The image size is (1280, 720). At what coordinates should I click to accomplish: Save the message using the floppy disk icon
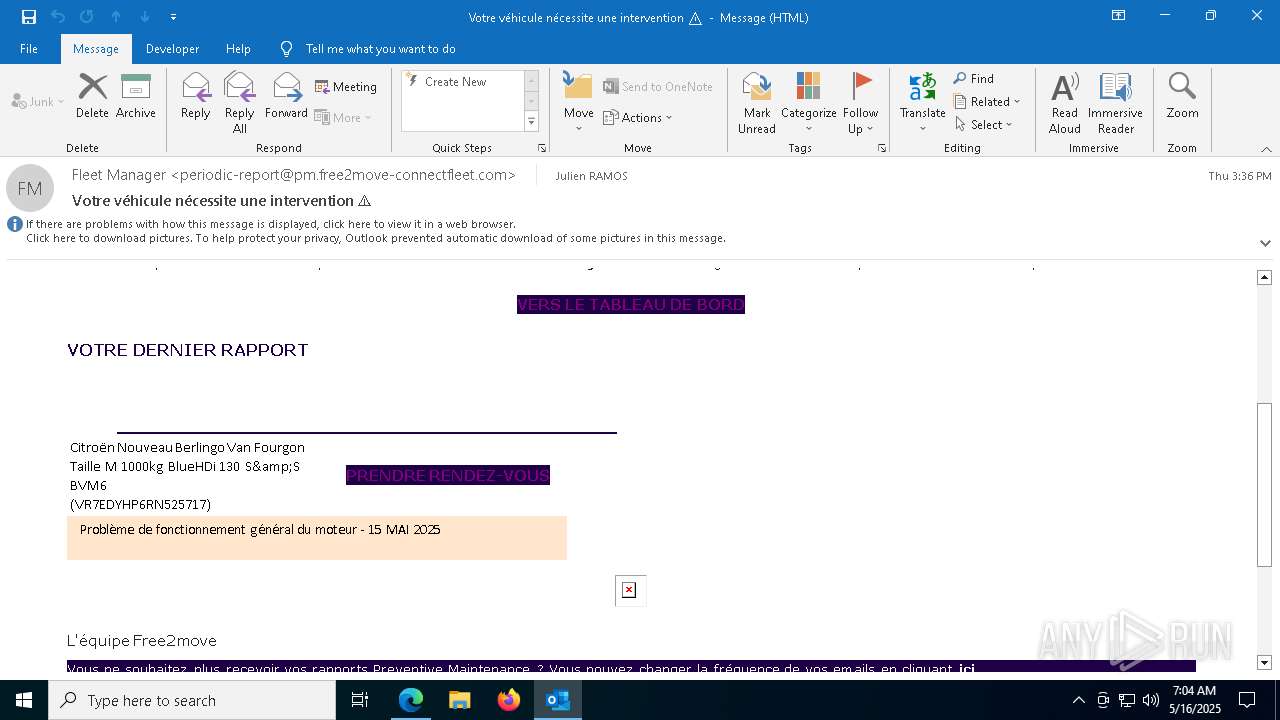[28, 17]
